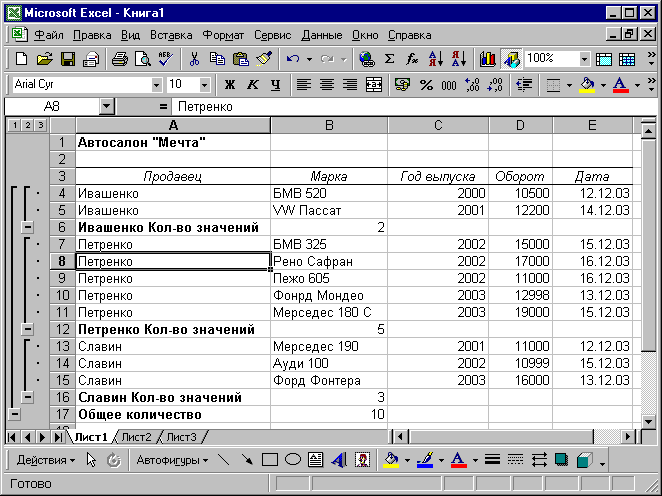Open Print Preview with the magnifier icon
The image size is (662, 496).
click(143, 59)
